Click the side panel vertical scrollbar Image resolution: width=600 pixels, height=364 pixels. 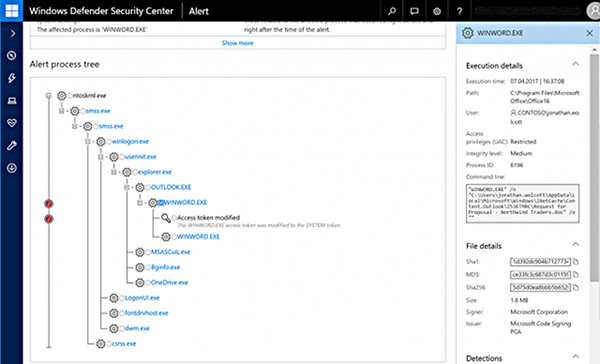(x=594, y=168)
